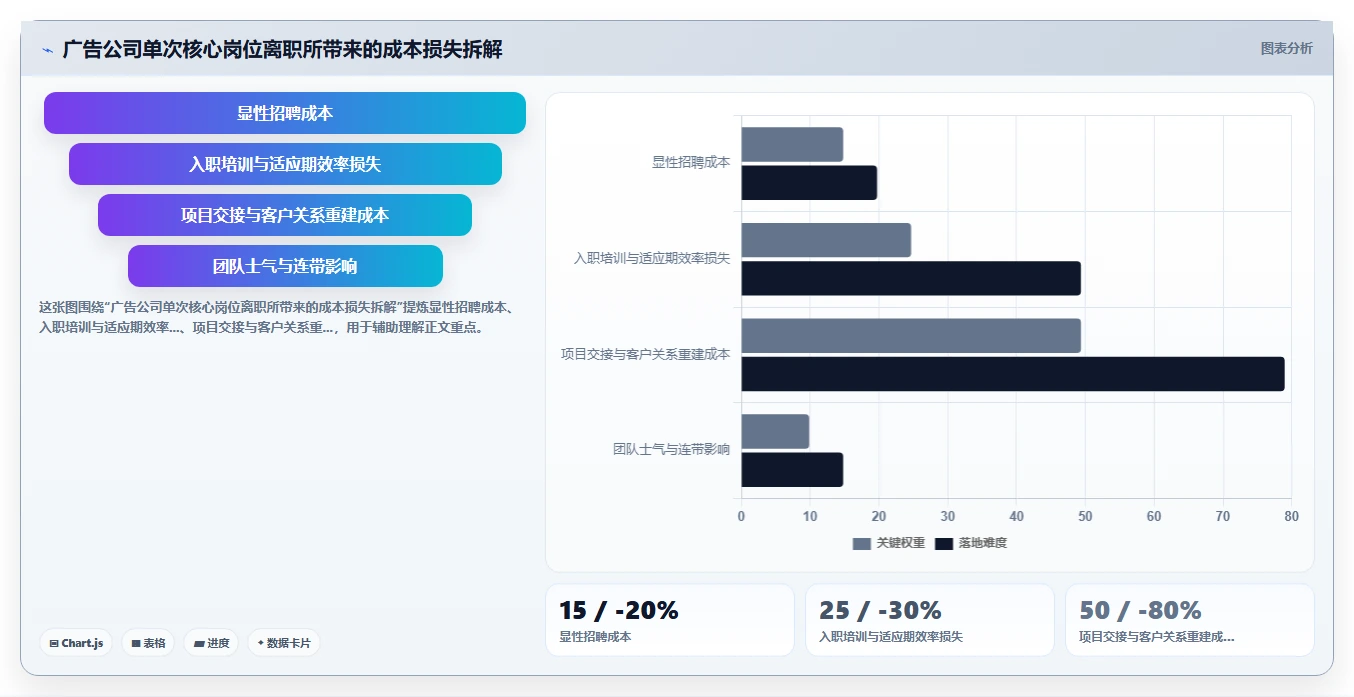Click the 进度 tag chip
The width and height of the screenshot is (1354, 697).
[x=211, y=643]
